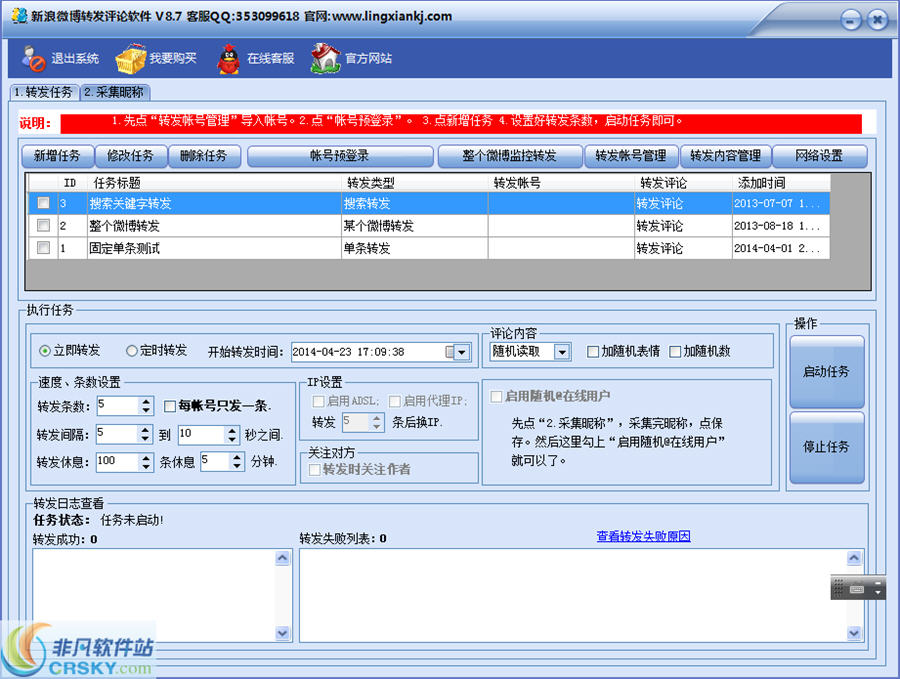Image resolution: width=900 pixels, height=679 pixels.
Task: Open the 我要购买 shopping basket icon
Action: coord(131,59)
